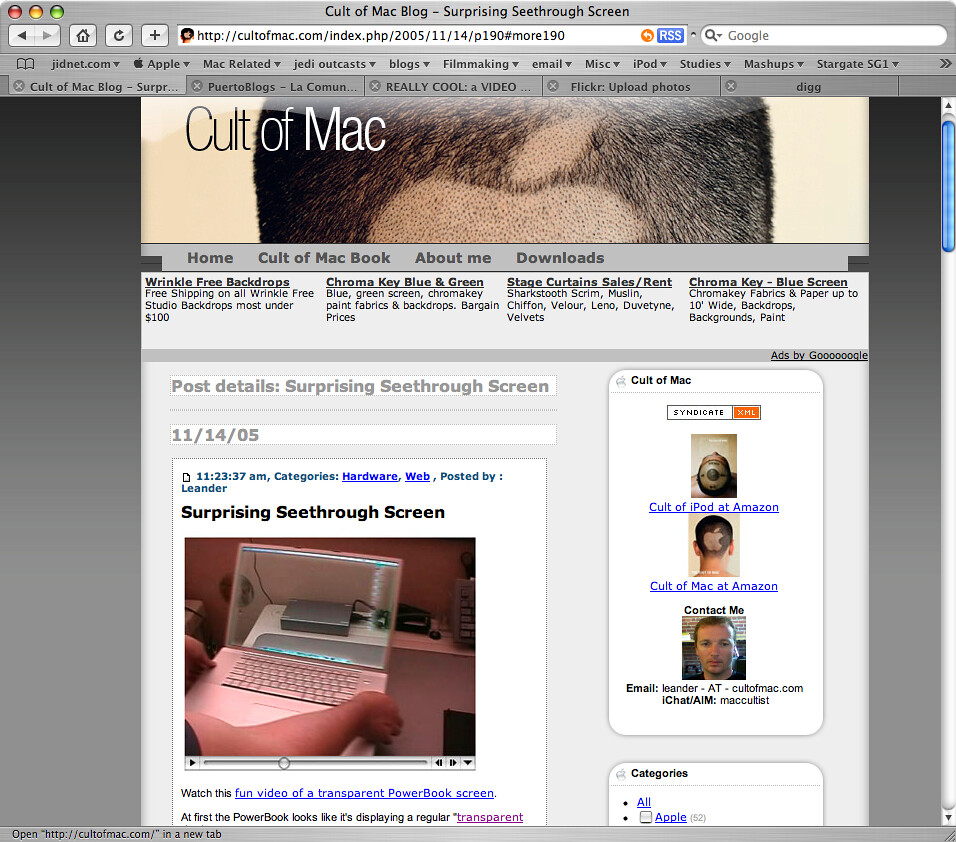Click the RSS button in address bar
This screenshot has width=956, height=842.
click(x=670, y=35)
